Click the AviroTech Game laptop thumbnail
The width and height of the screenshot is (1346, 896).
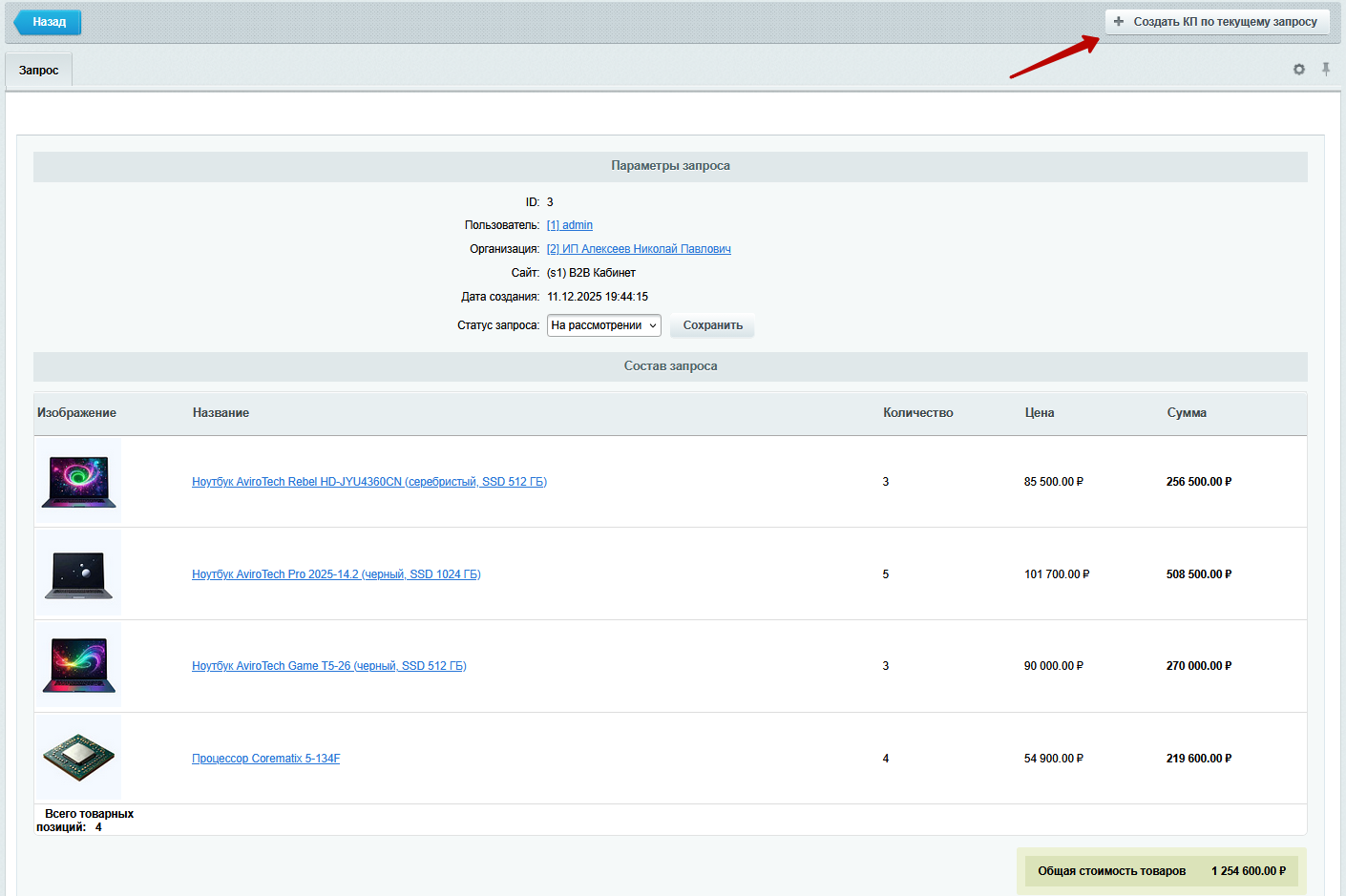(79, 666)
